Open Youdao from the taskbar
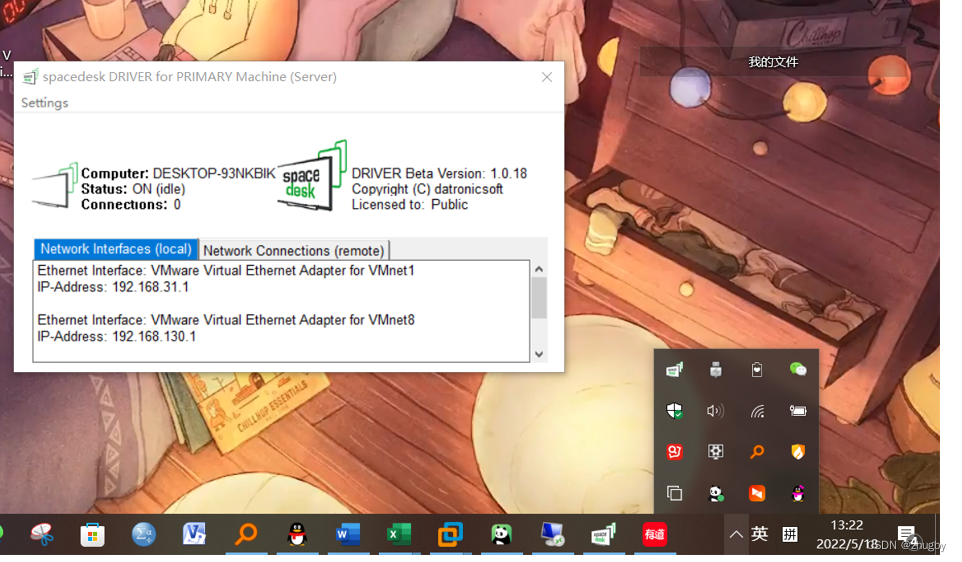This screenshot has width=962, height=562. (x=654, y=534)
